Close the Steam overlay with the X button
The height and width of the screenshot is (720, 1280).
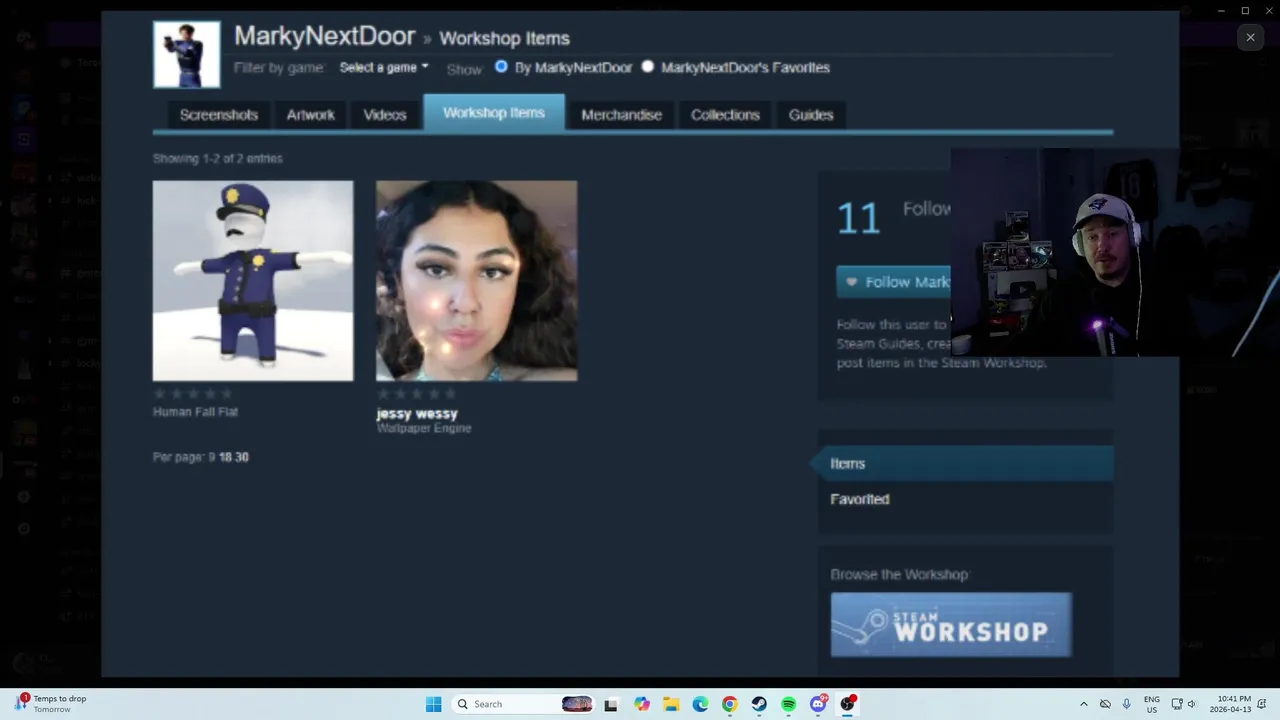1250,38
